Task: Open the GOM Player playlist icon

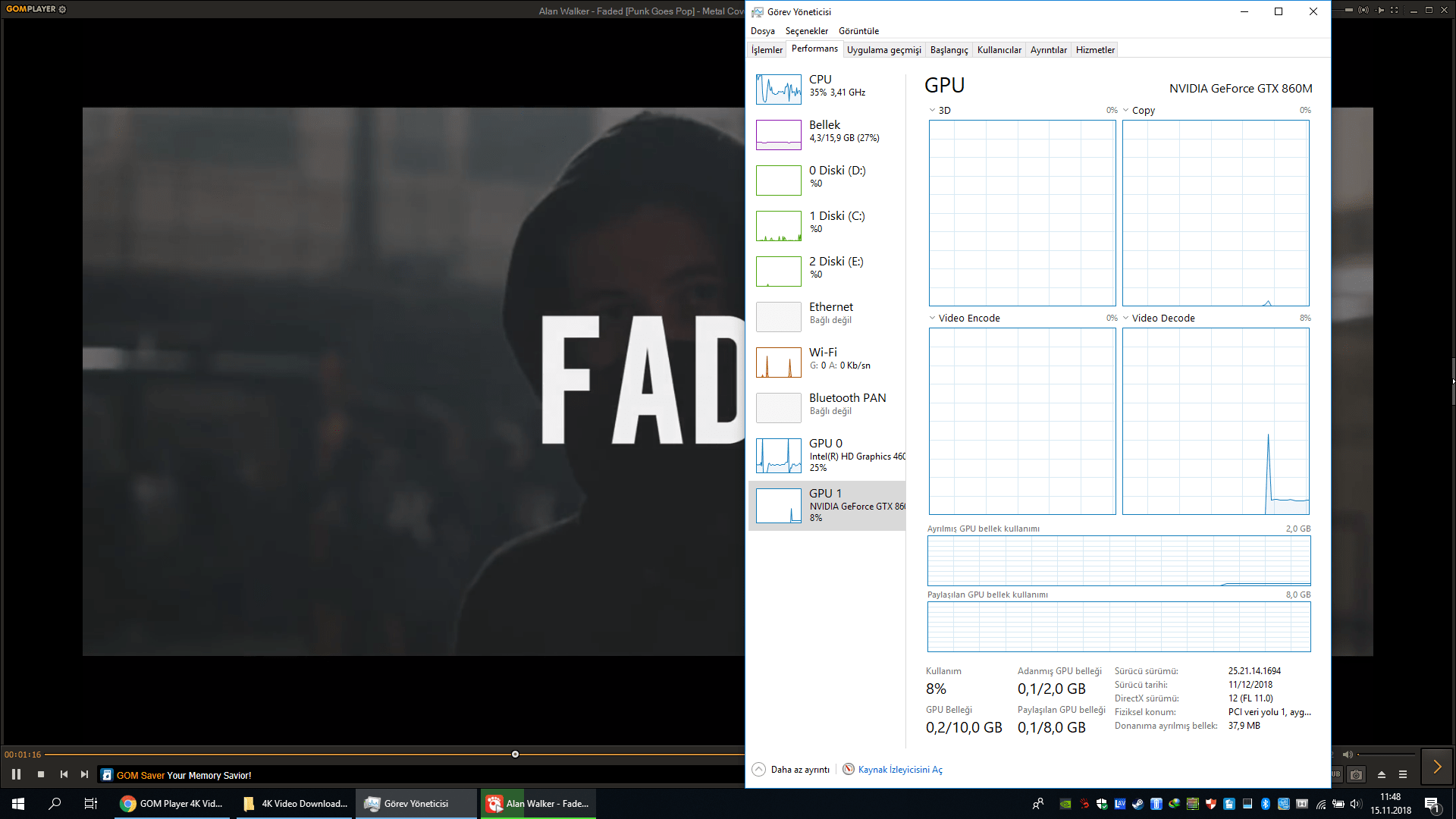Action: tap(1403, 774)
